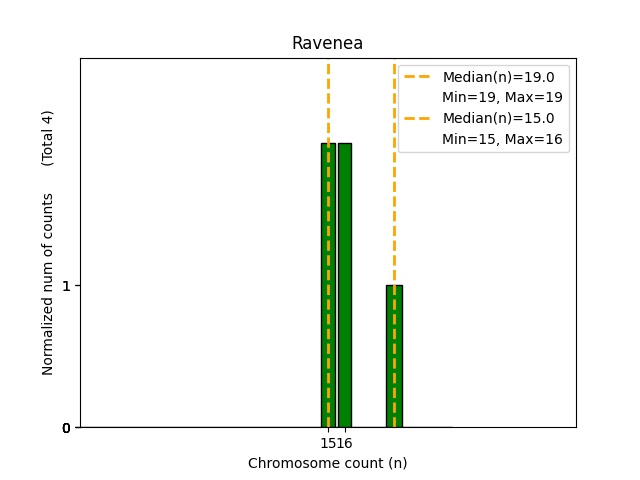Click orange dashed sample beside Median(n)=15.0
640x480 pixels.
click(418, 118)
